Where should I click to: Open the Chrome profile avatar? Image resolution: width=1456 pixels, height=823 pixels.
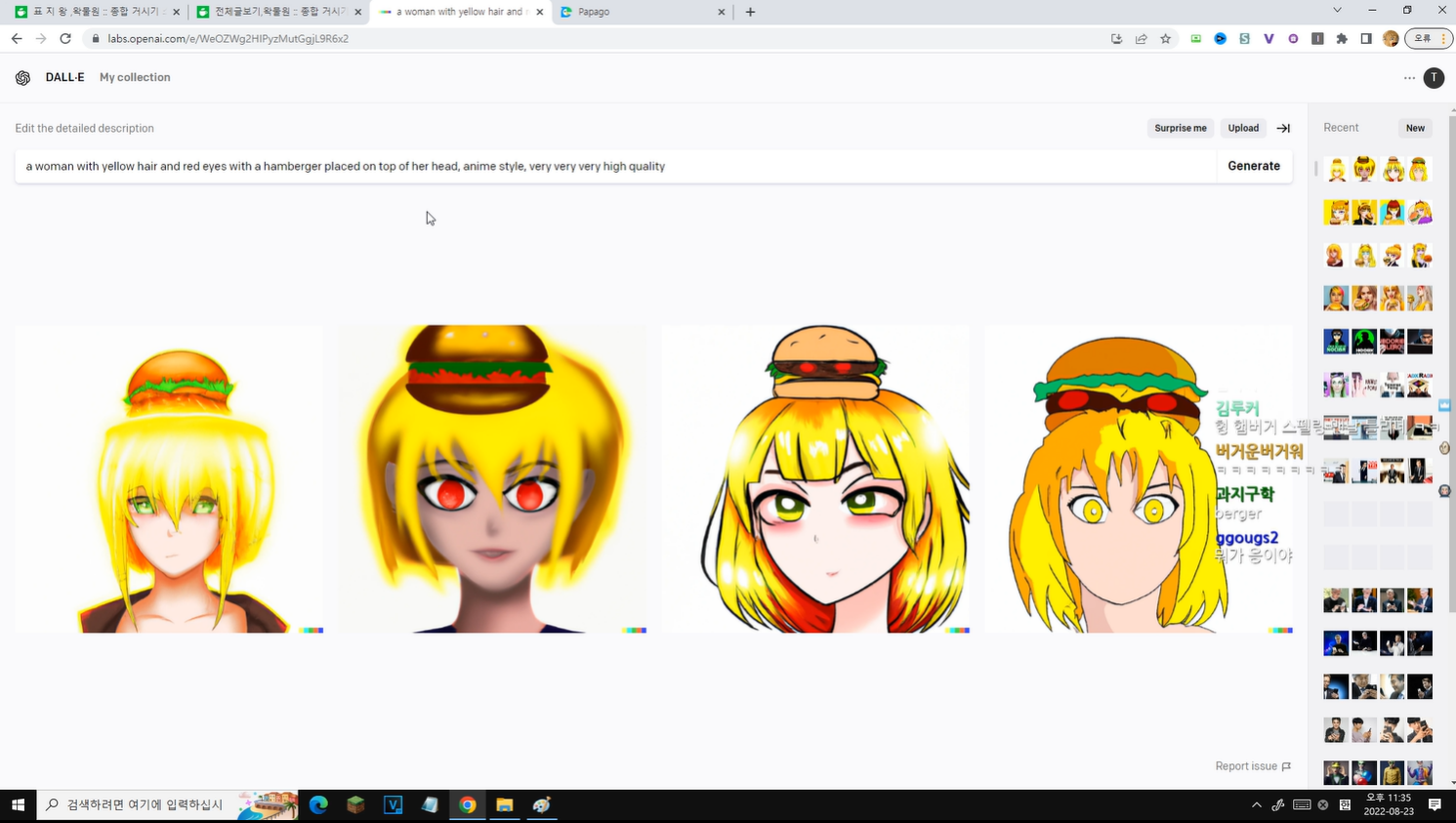click(1391, 39)
